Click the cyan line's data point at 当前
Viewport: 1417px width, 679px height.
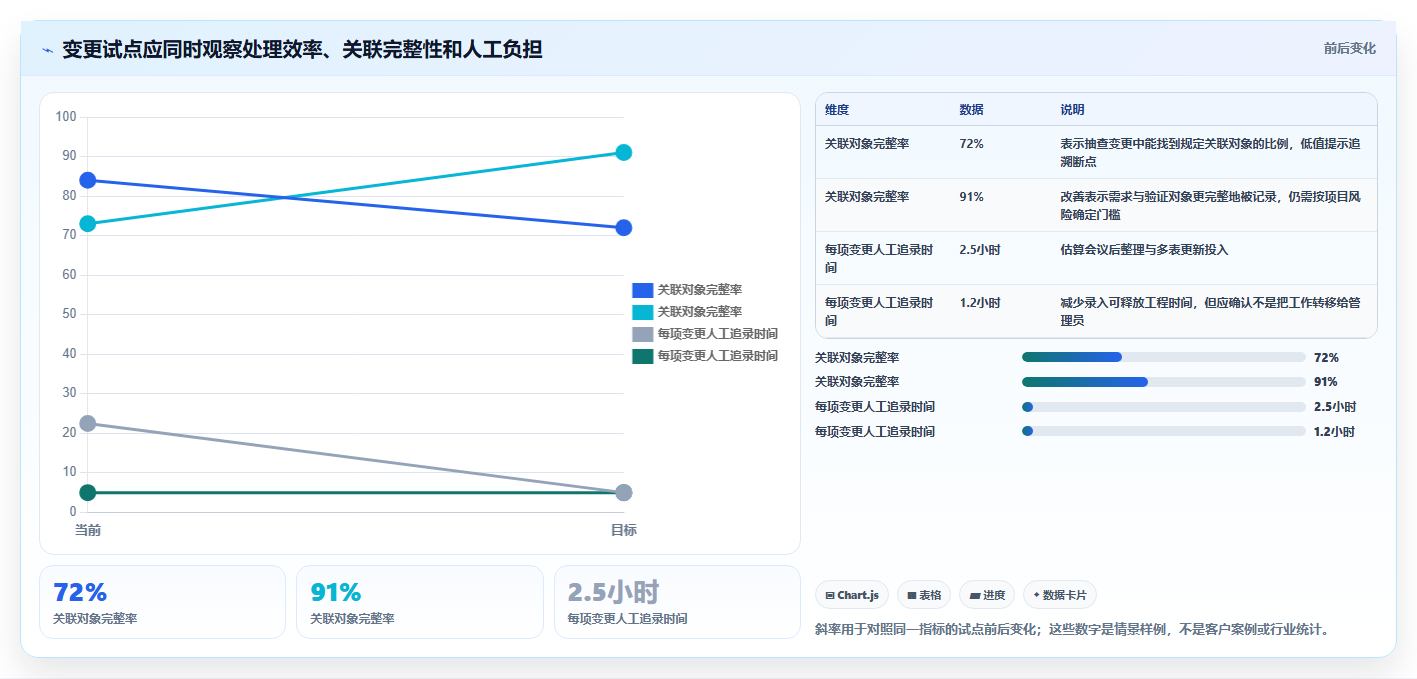tap(88, 224)
